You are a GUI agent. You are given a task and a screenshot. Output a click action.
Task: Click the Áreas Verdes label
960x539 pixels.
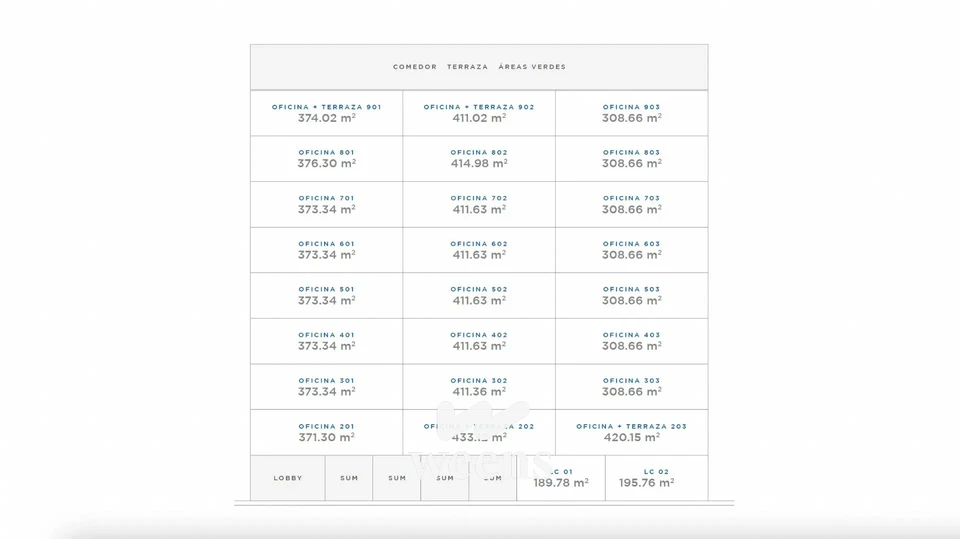click(x=532, y=67)
